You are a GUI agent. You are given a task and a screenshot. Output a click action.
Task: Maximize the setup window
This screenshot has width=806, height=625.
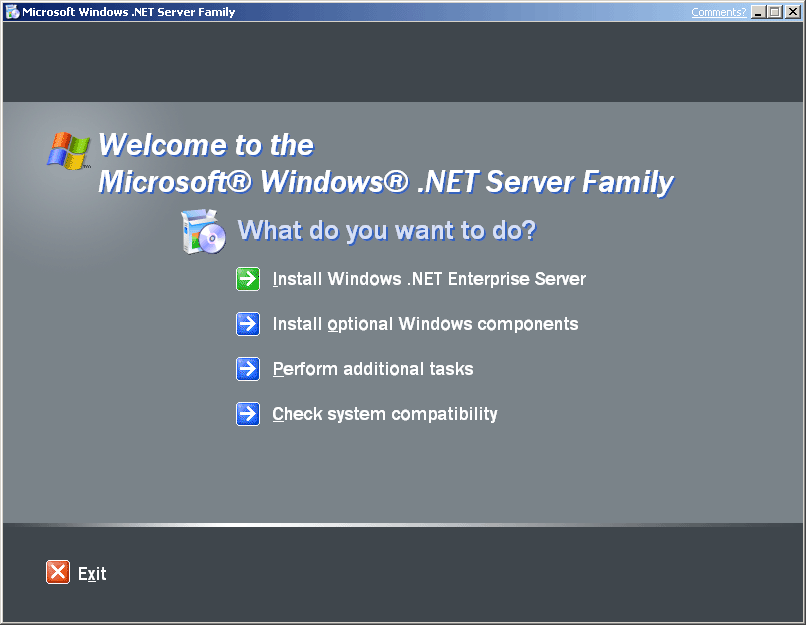coord(775,12)
